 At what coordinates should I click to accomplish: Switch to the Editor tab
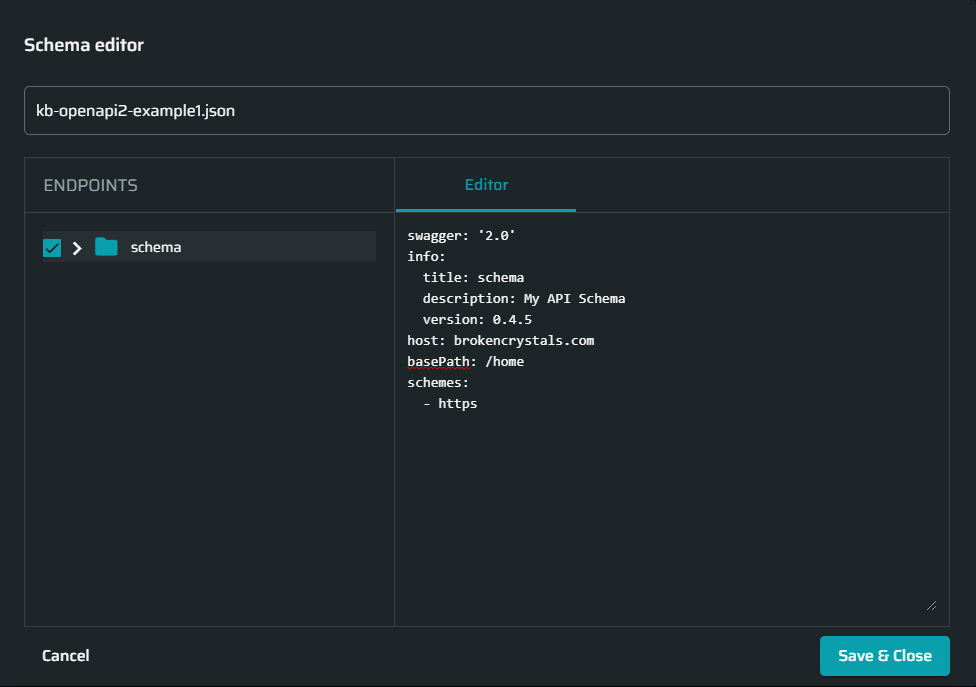click(x=486, y=185)
